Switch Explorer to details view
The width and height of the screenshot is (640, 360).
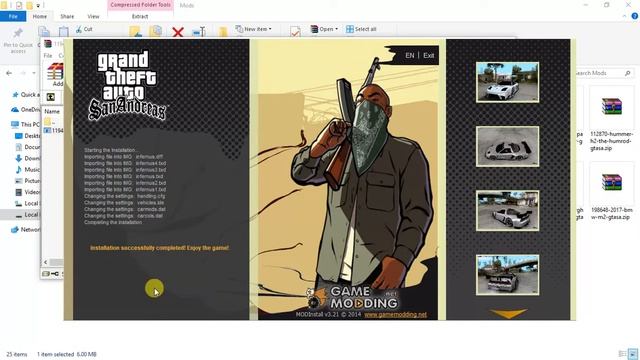pos(622,354)
